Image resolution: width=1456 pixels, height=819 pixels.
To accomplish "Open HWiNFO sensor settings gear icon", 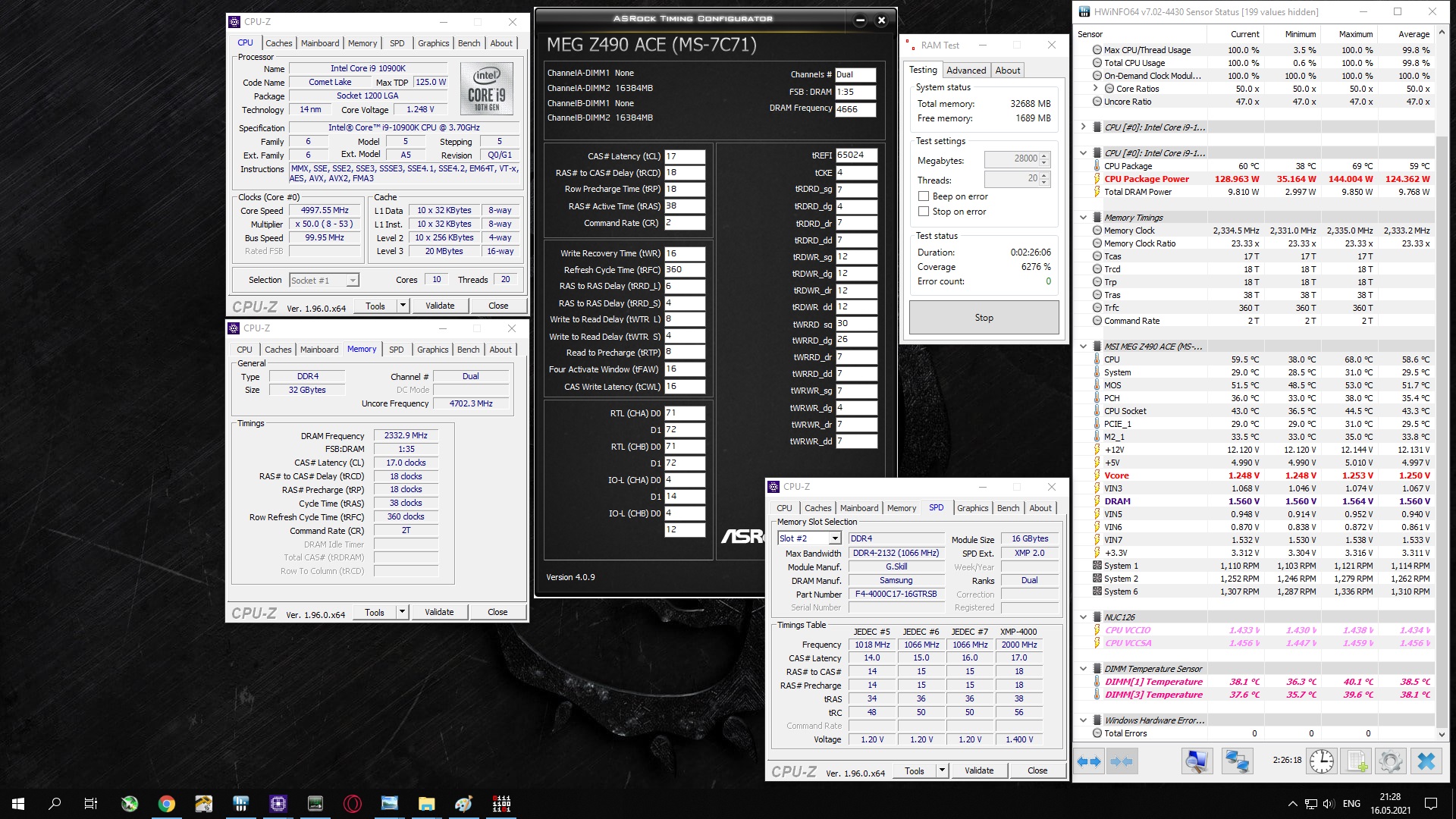I will point(1391,761).
